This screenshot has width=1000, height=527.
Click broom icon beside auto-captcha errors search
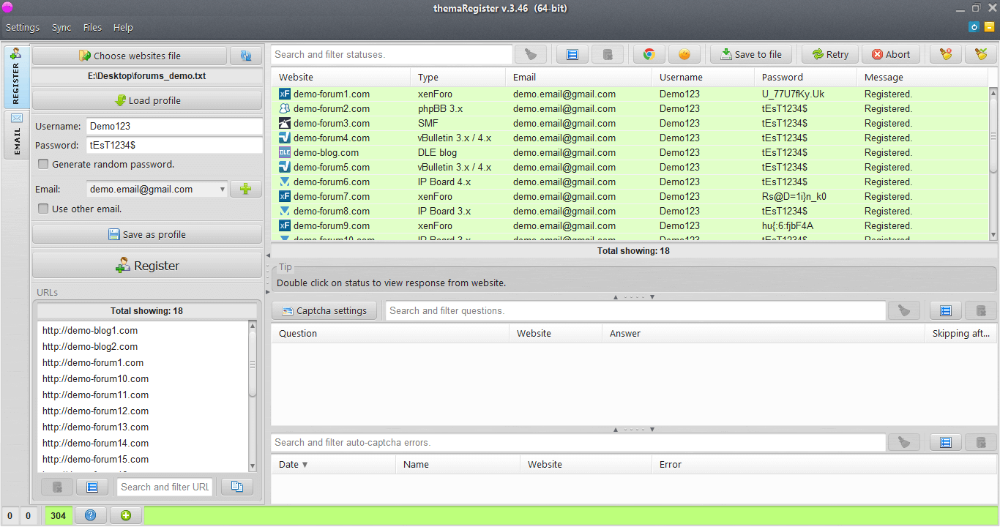[x=904, y=442]
